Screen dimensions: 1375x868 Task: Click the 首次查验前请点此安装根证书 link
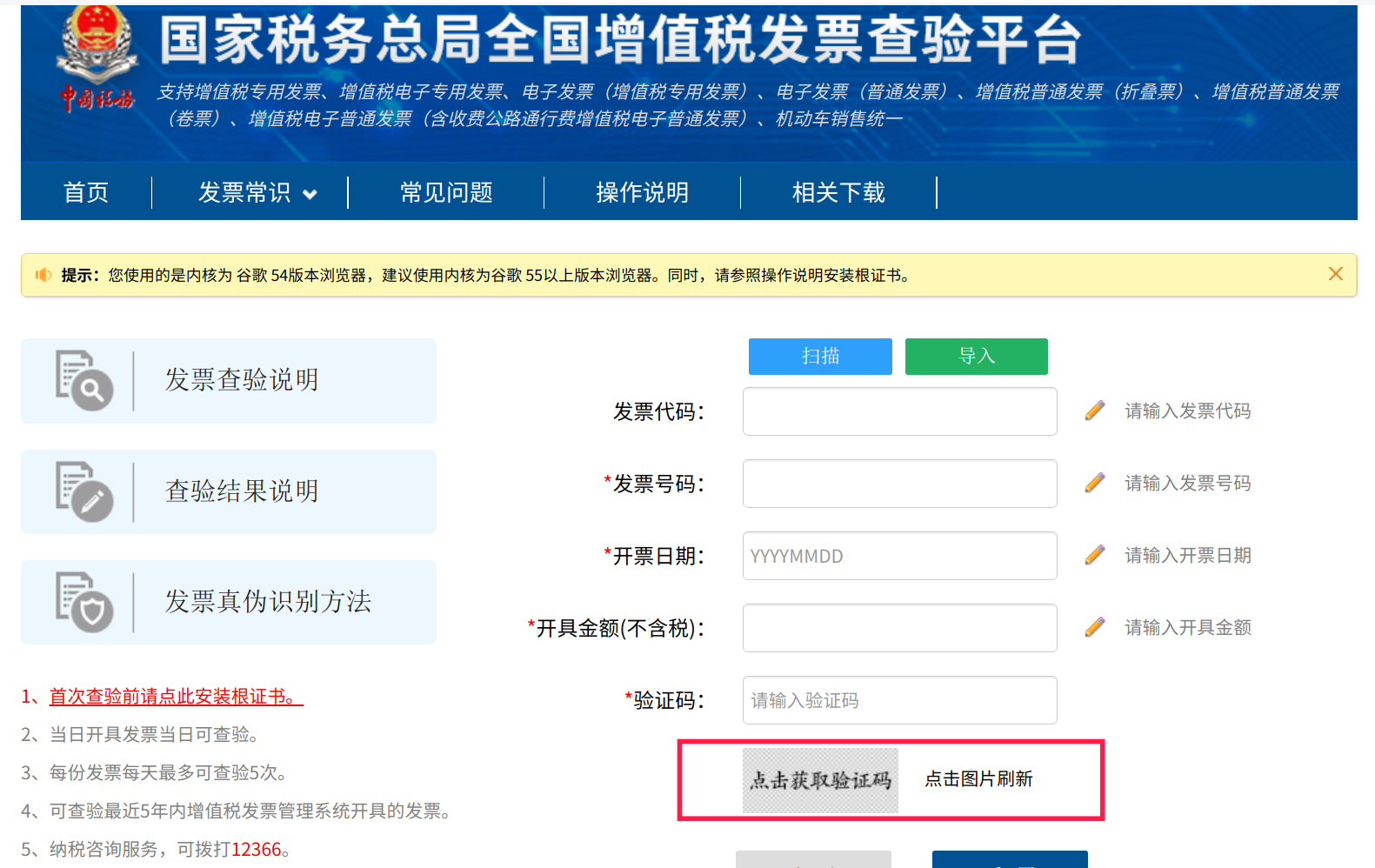[x=176, y=697]
